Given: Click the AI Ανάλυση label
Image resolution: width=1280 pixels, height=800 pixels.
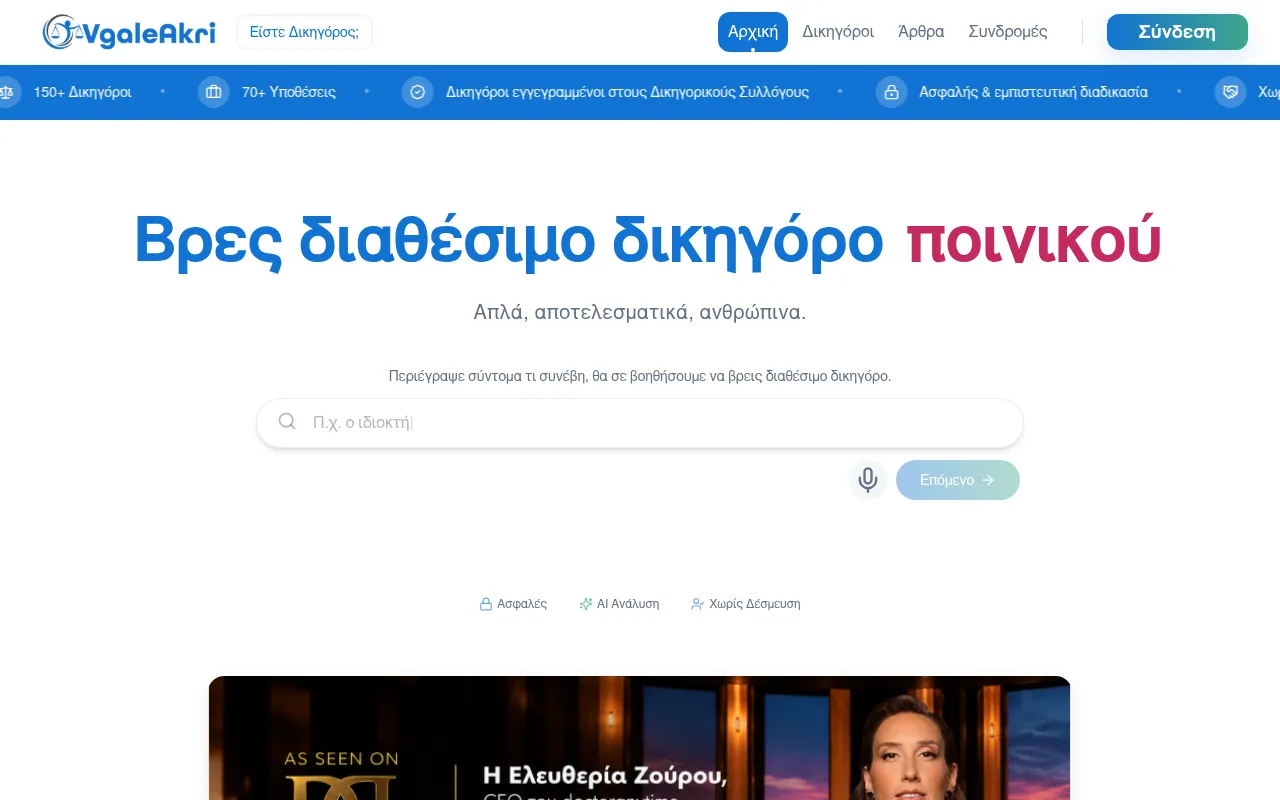Looking at the screenshot, I should [628, 604].
